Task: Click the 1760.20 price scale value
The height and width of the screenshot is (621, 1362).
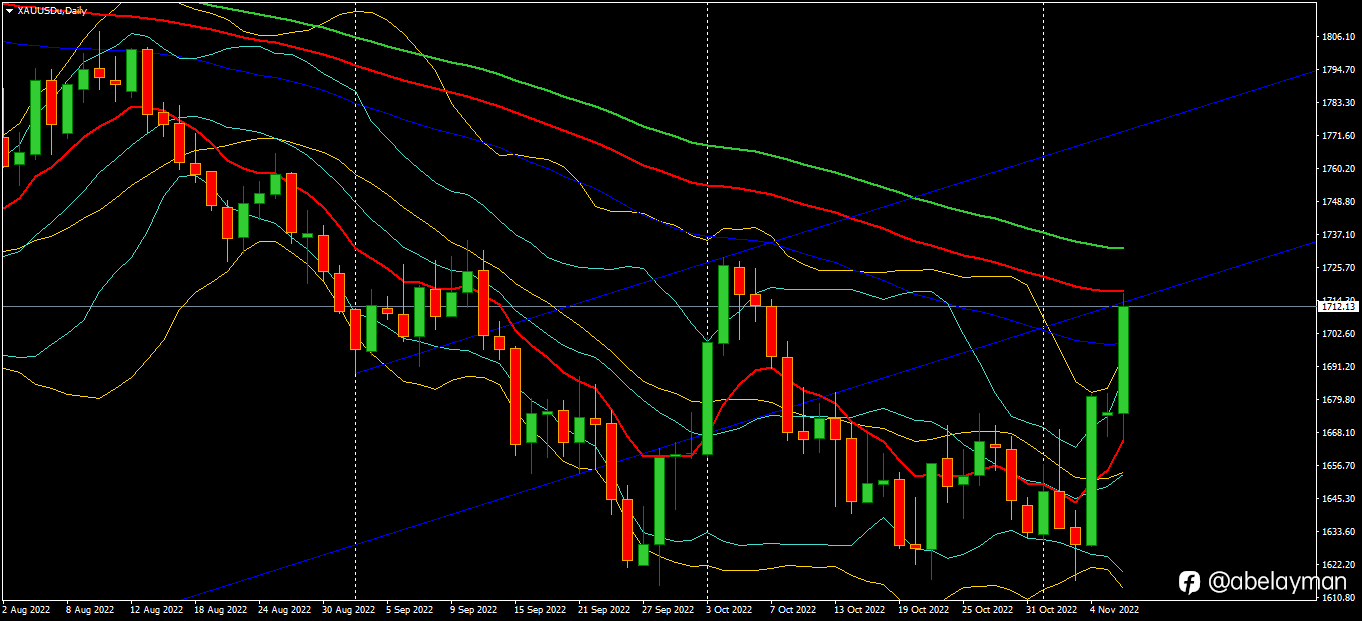Action: coord(1337,169)
